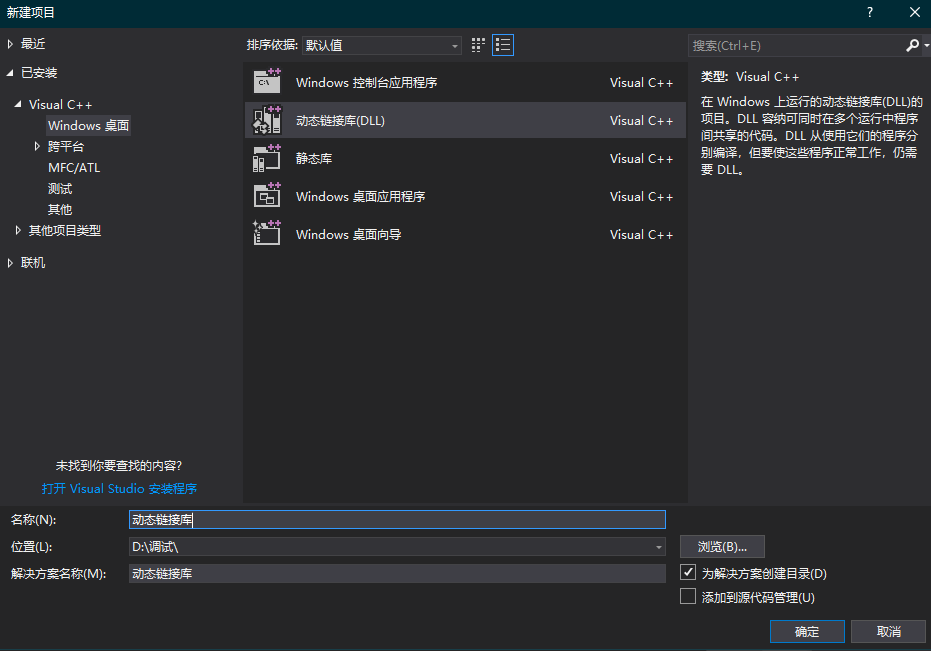Click the 动态链接库(DLL) template icon
The image size is (931, 651).
click(x=267, y=120)
